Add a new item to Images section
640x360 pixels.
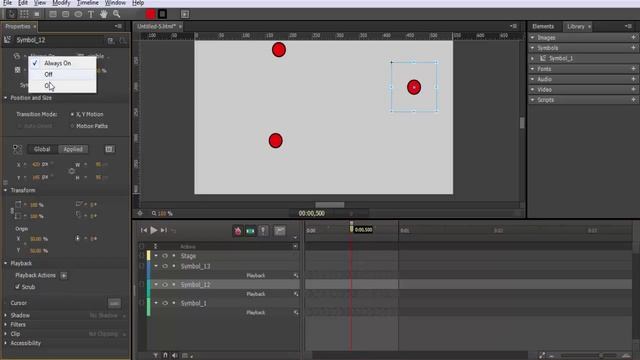tap(633, 38)
